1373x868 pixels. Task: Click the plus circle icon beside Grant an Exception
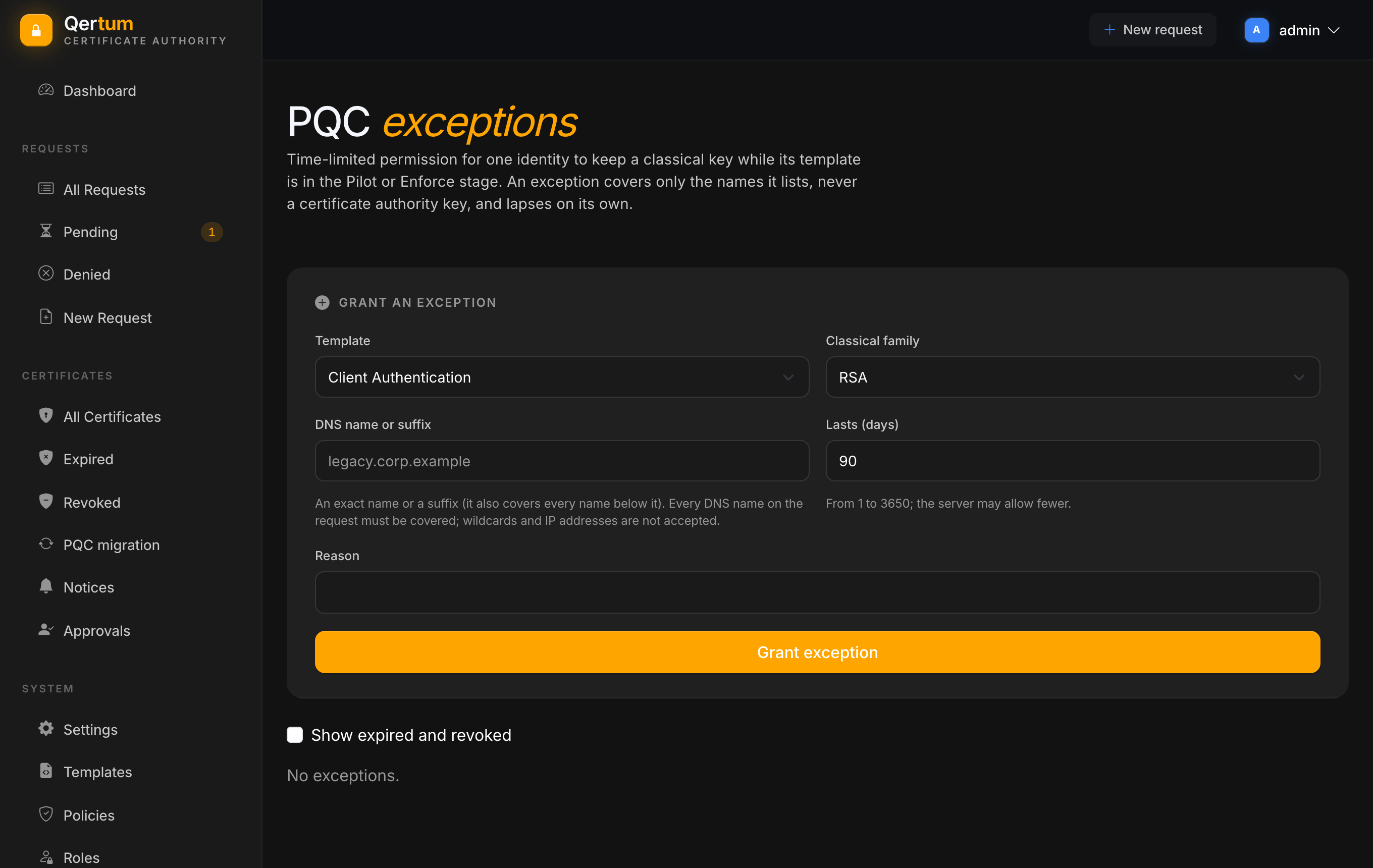coord(322,303)
